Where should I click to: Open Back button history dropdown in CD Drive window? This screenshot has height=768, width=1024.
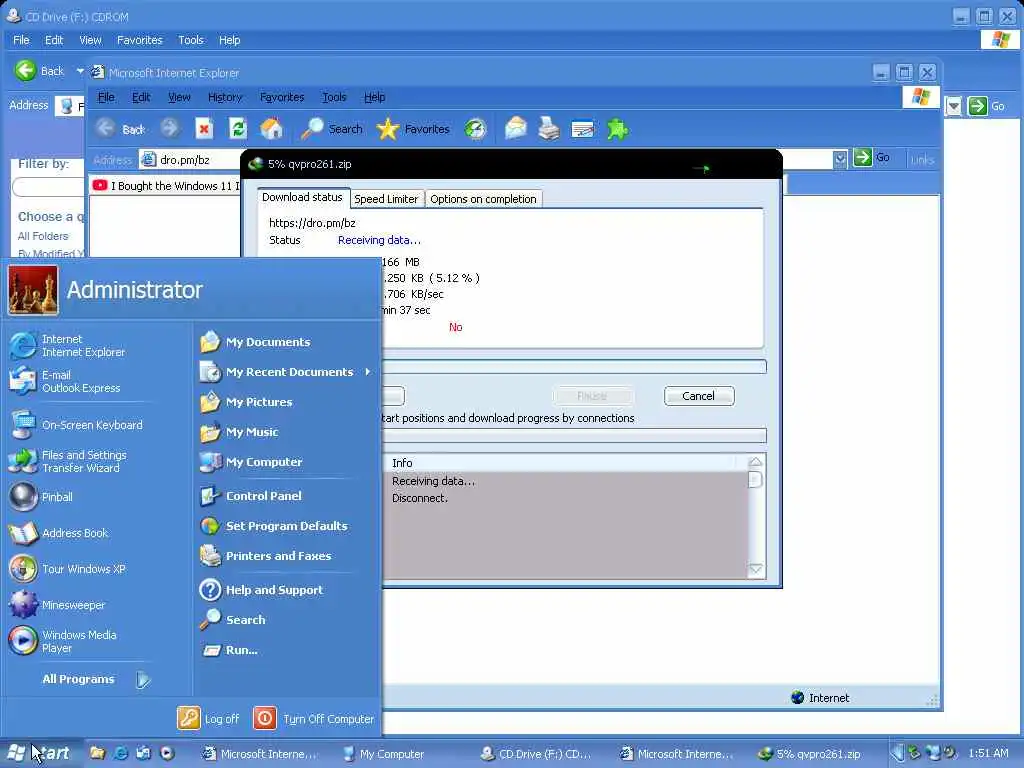point(80,71)
